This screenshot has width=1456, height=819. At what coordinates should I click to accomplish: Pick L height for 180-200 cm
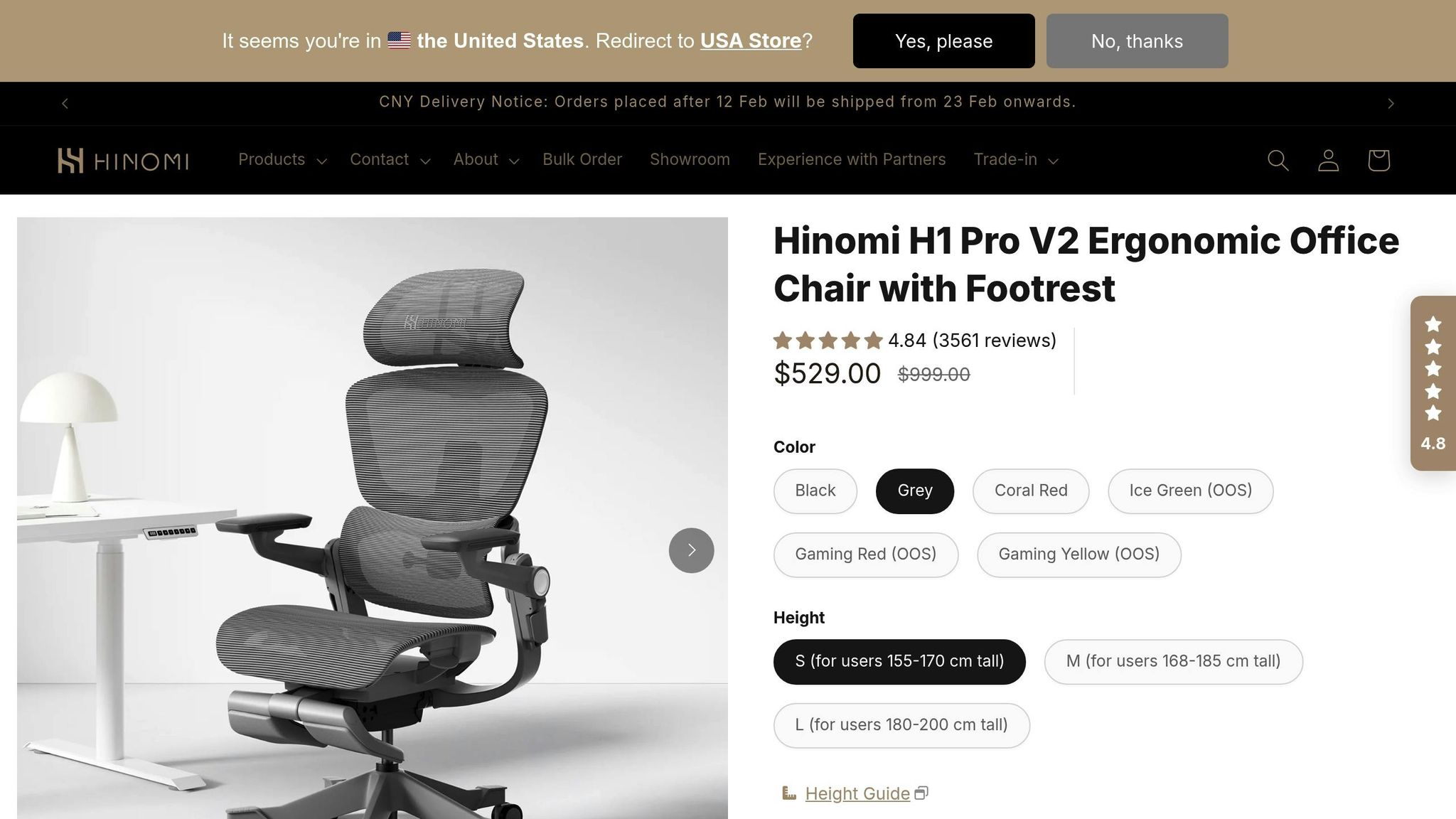pos(901,725)
